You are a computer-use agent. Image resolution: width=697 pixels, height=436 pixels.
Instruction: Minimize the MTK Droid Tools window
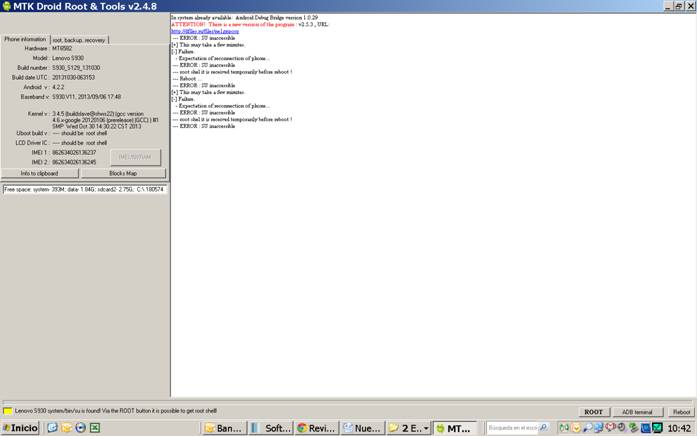pos(669,6)
